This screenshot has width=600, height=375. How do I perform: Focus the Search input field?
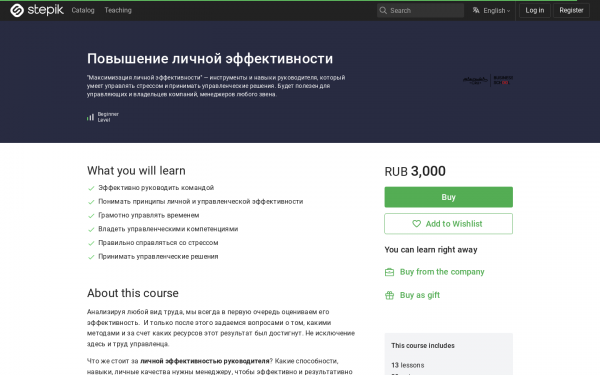click(x=420, y=10)
